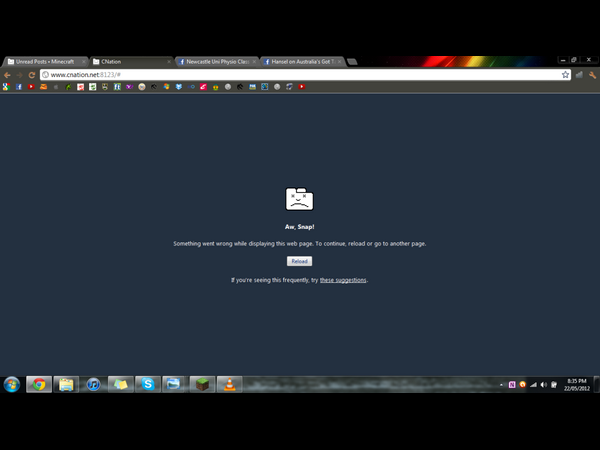Open the Apple logo bookmark
This screenshot has width=600, height=450.
point(56,87)
